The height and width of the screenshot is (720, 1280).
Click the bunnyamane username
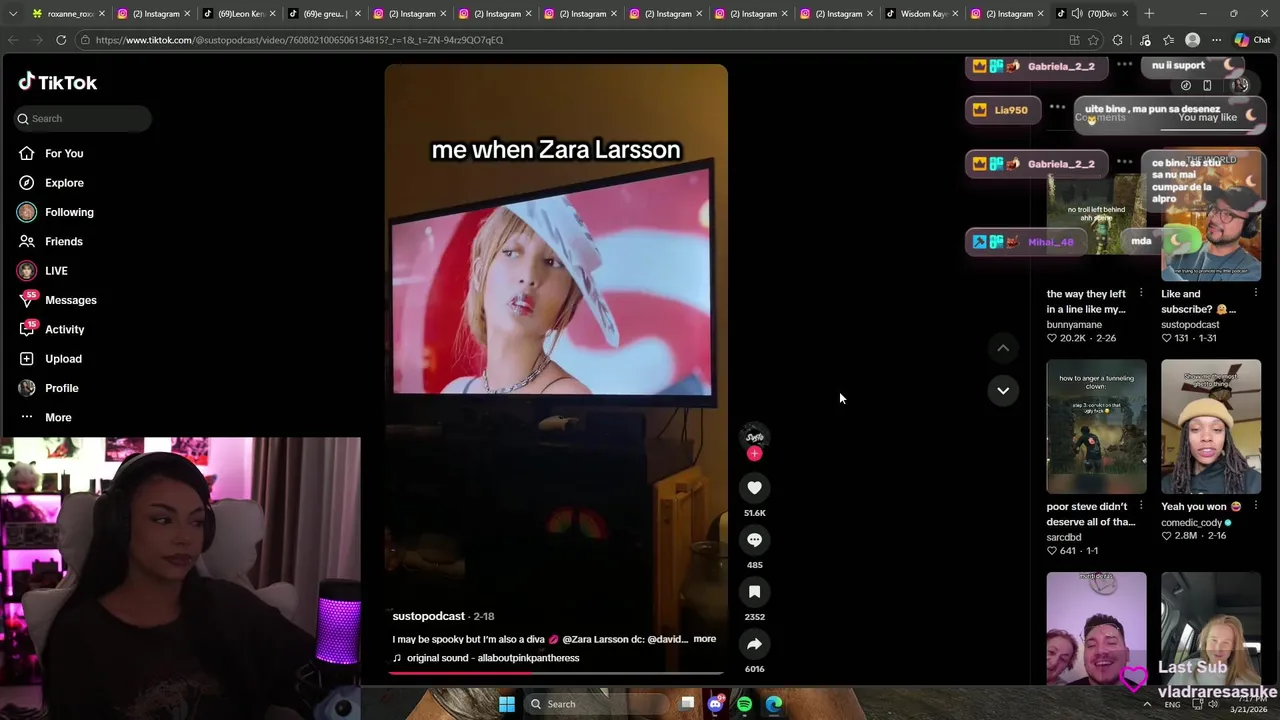coord(1074,325)
